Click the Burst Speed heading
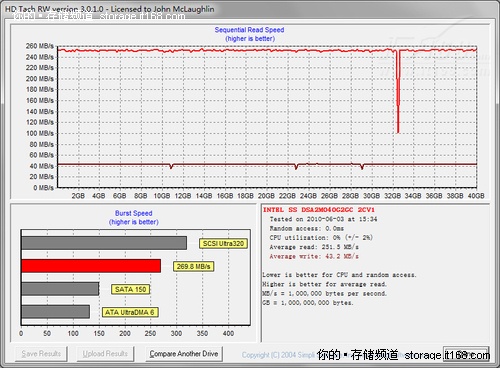Image resolution: width=500 pixels, height=368 pixels. click(134, 213)
